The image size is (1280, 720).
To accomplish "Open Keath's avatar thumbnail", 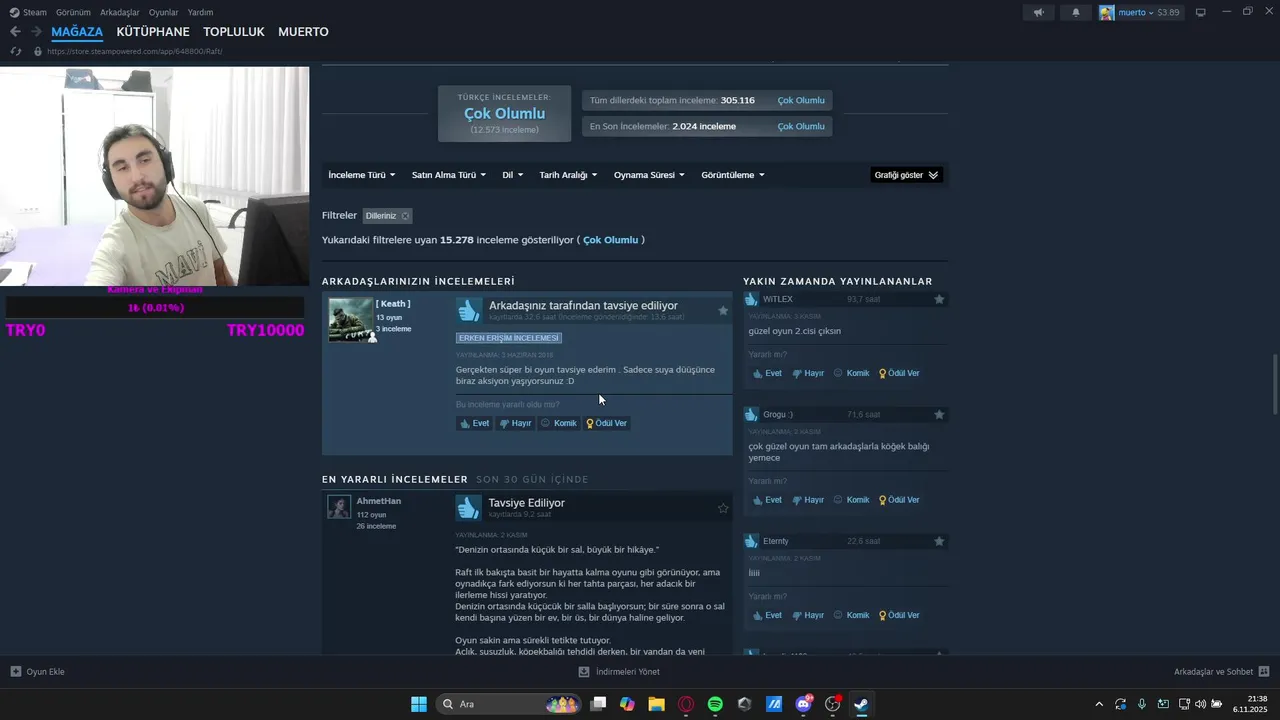I will click(350, 320).
